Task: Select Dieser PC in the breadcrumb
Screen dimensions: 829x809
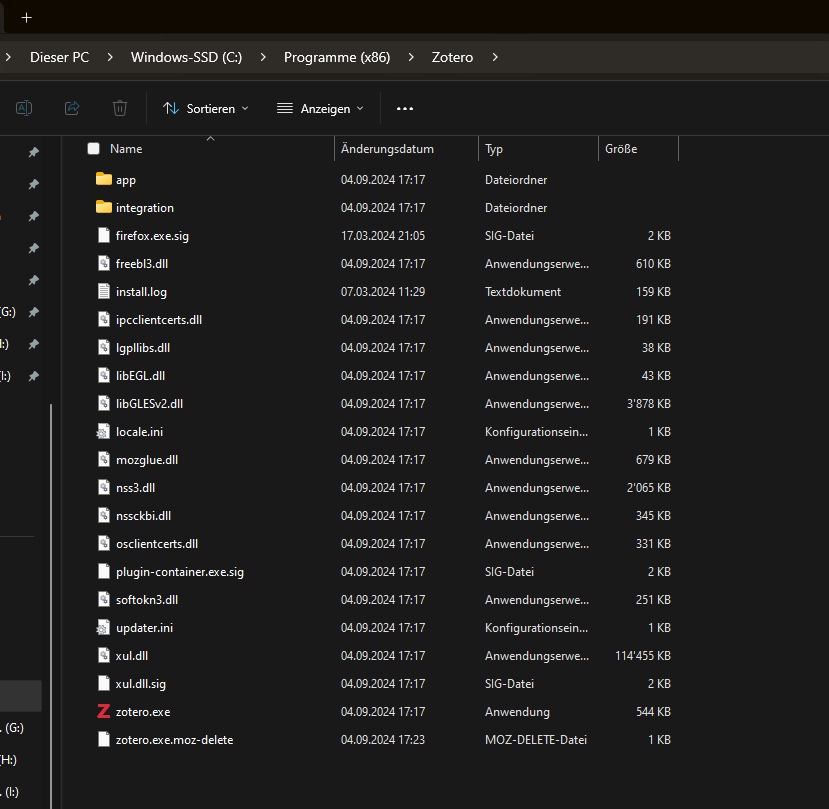Action: (x=60, y=57)
